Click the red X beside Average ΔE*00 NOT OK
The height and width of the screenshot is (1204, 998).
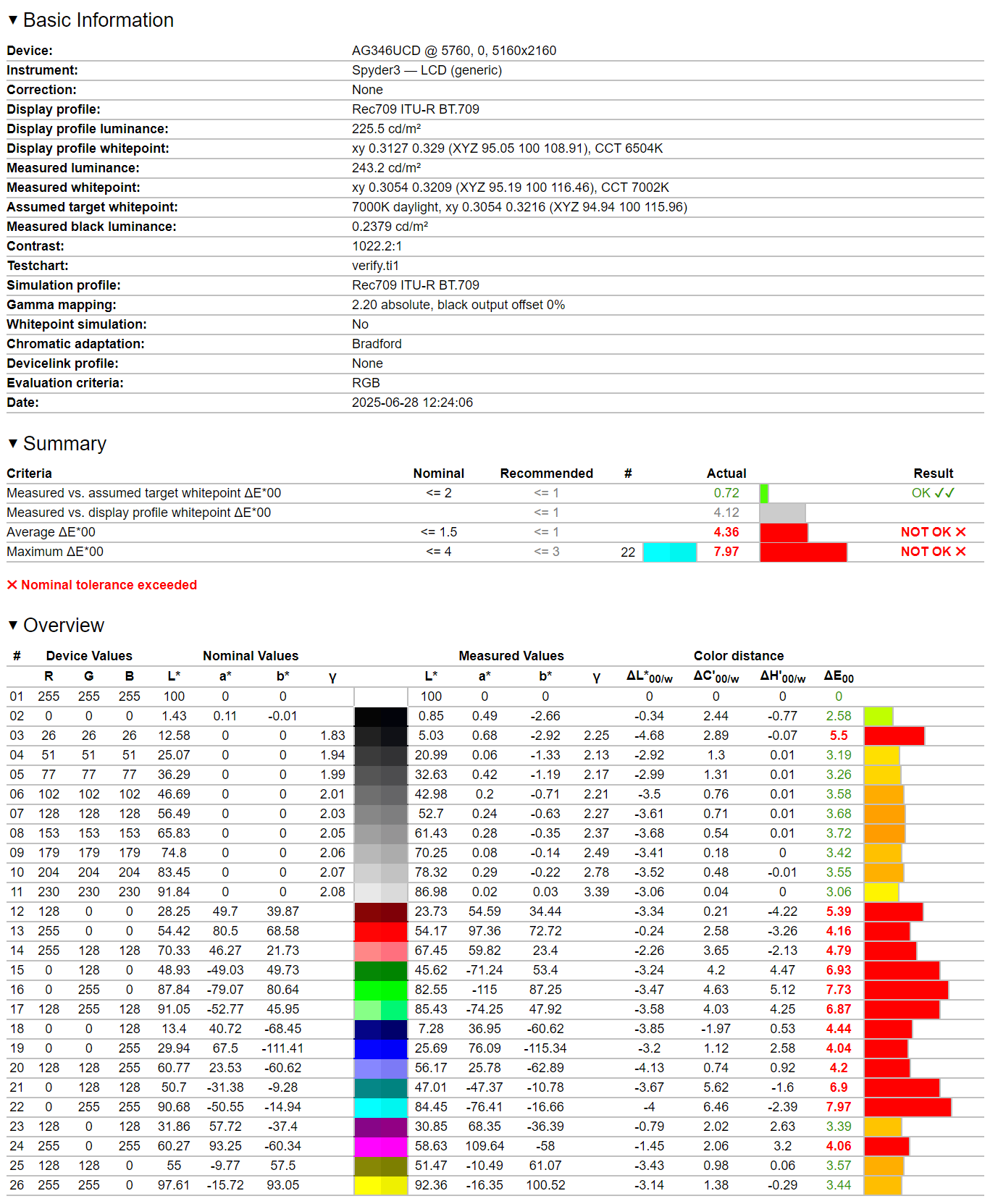pos(961,532)
